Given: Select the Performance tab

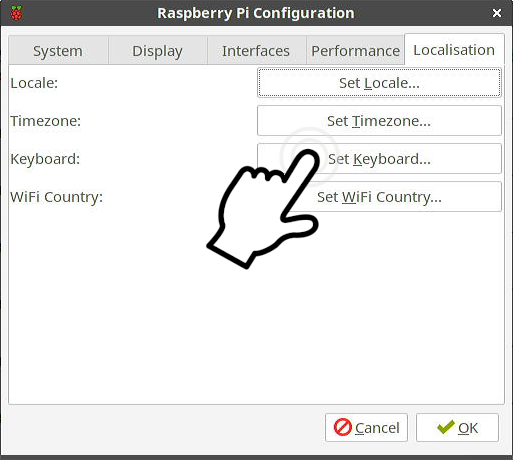Looking at the screenshot, I should coord(355,51).
